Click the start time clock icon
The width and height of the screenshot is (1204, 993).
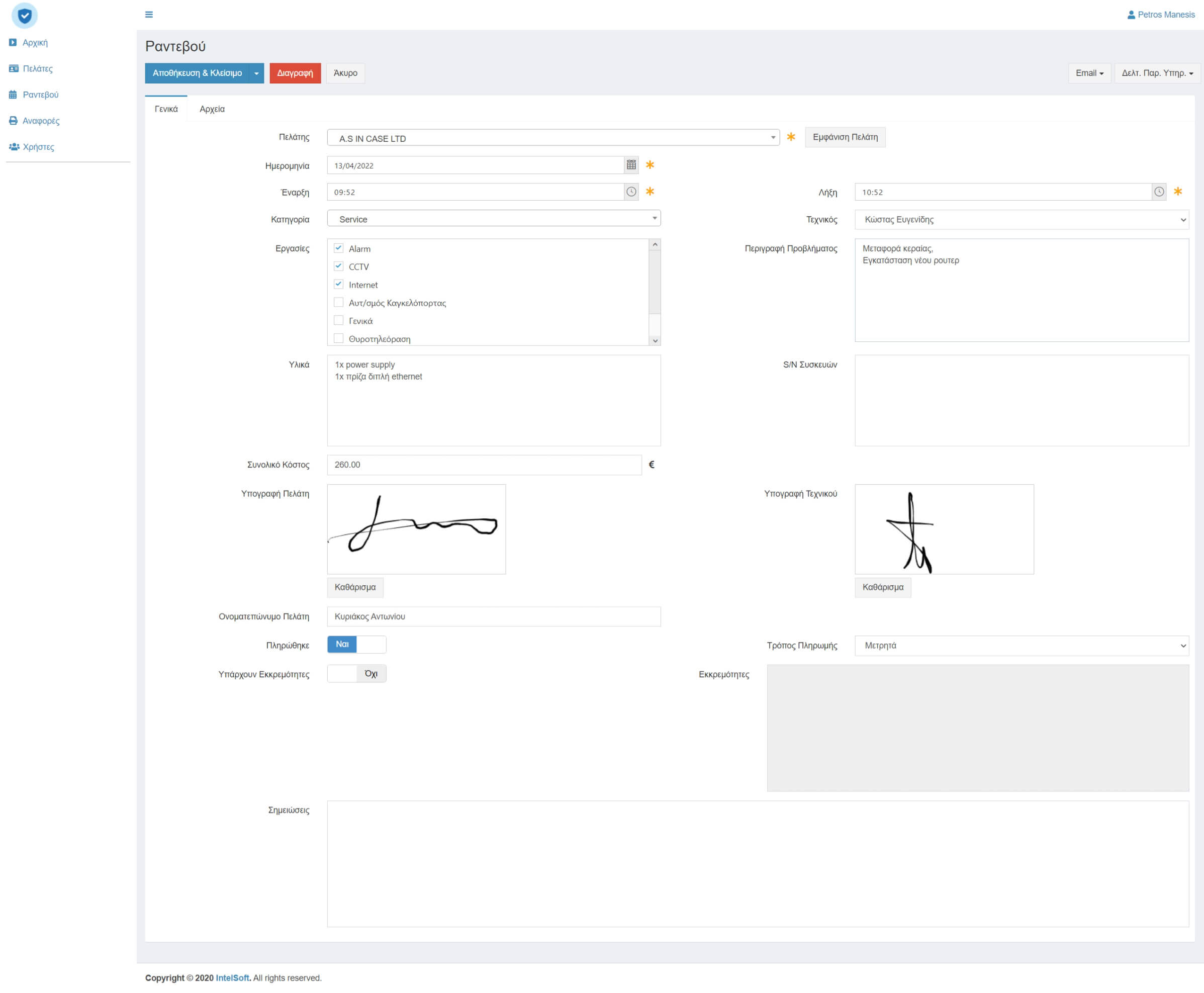coord(631,192)
